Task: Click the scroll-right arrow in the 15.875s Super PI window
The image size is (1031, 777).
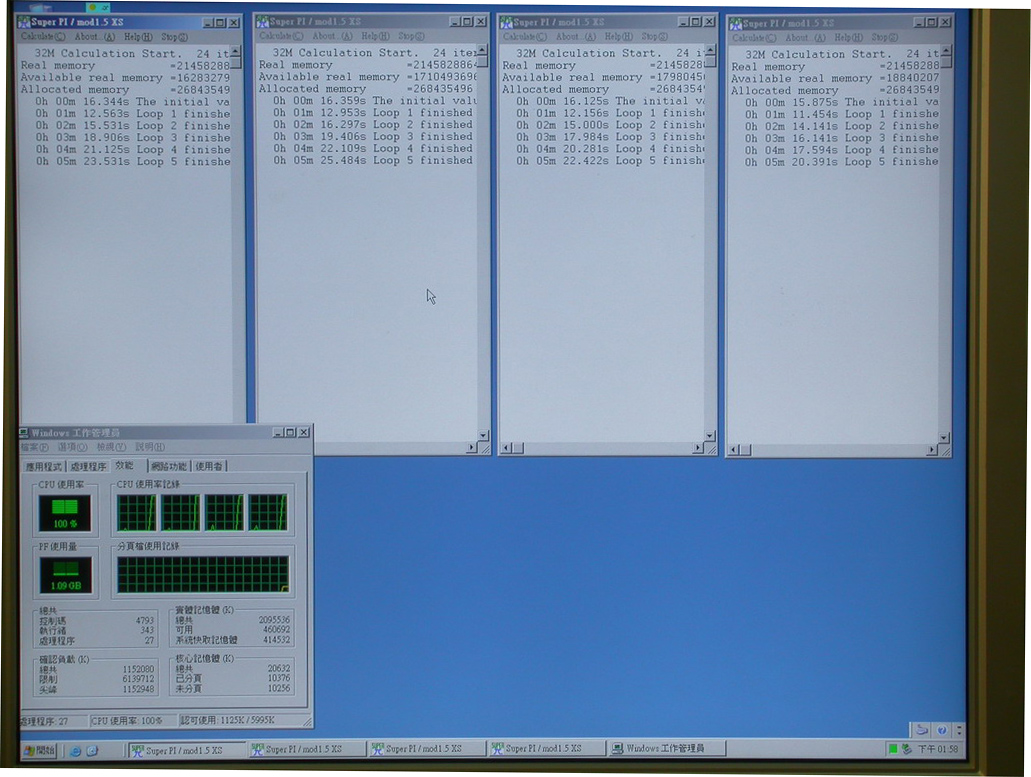Action: (x=932, y=450)
